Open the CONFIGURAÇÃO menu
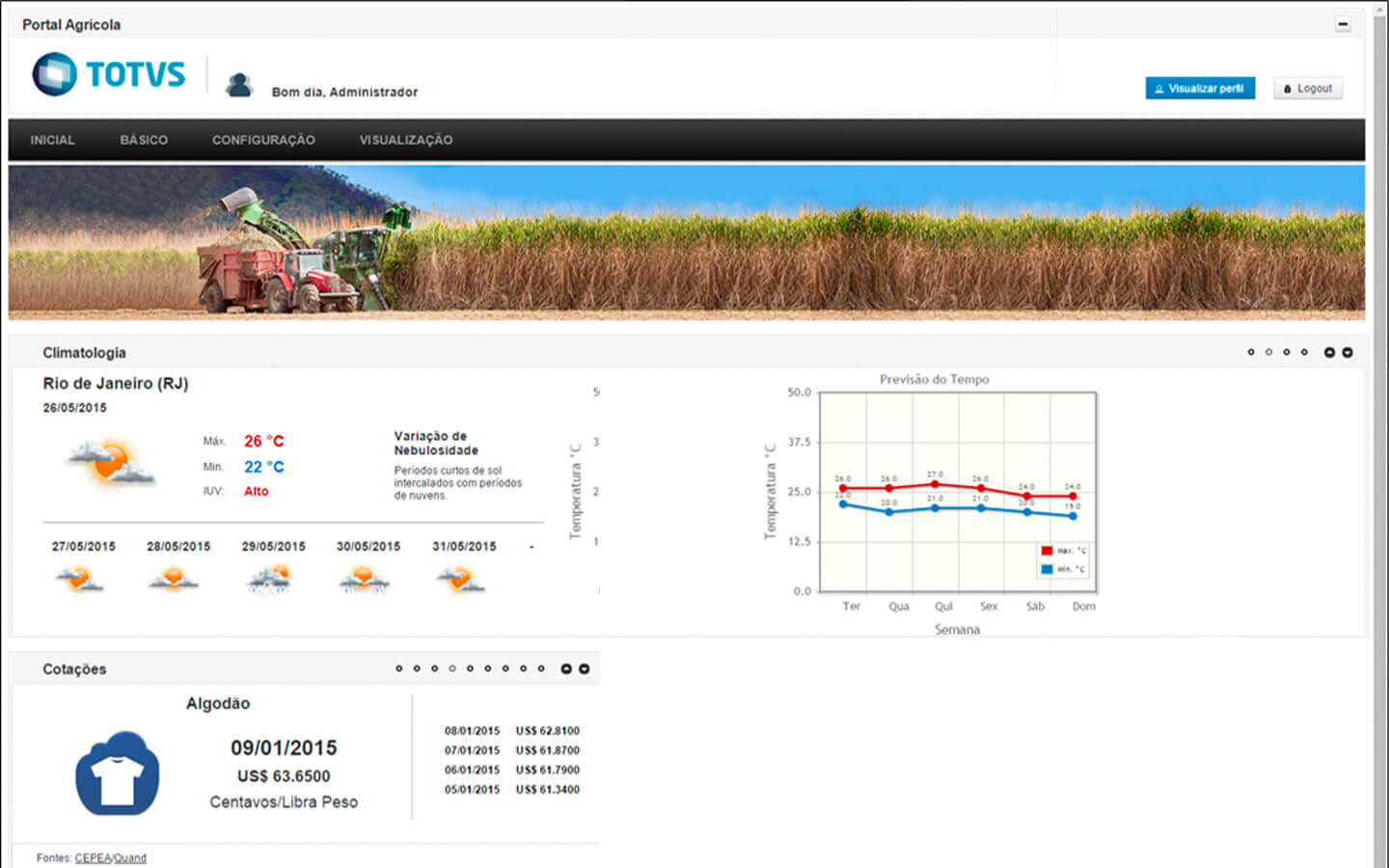The height and width of the screenshot is (868, 1389). pyautogui.click(x=263, y=140)
